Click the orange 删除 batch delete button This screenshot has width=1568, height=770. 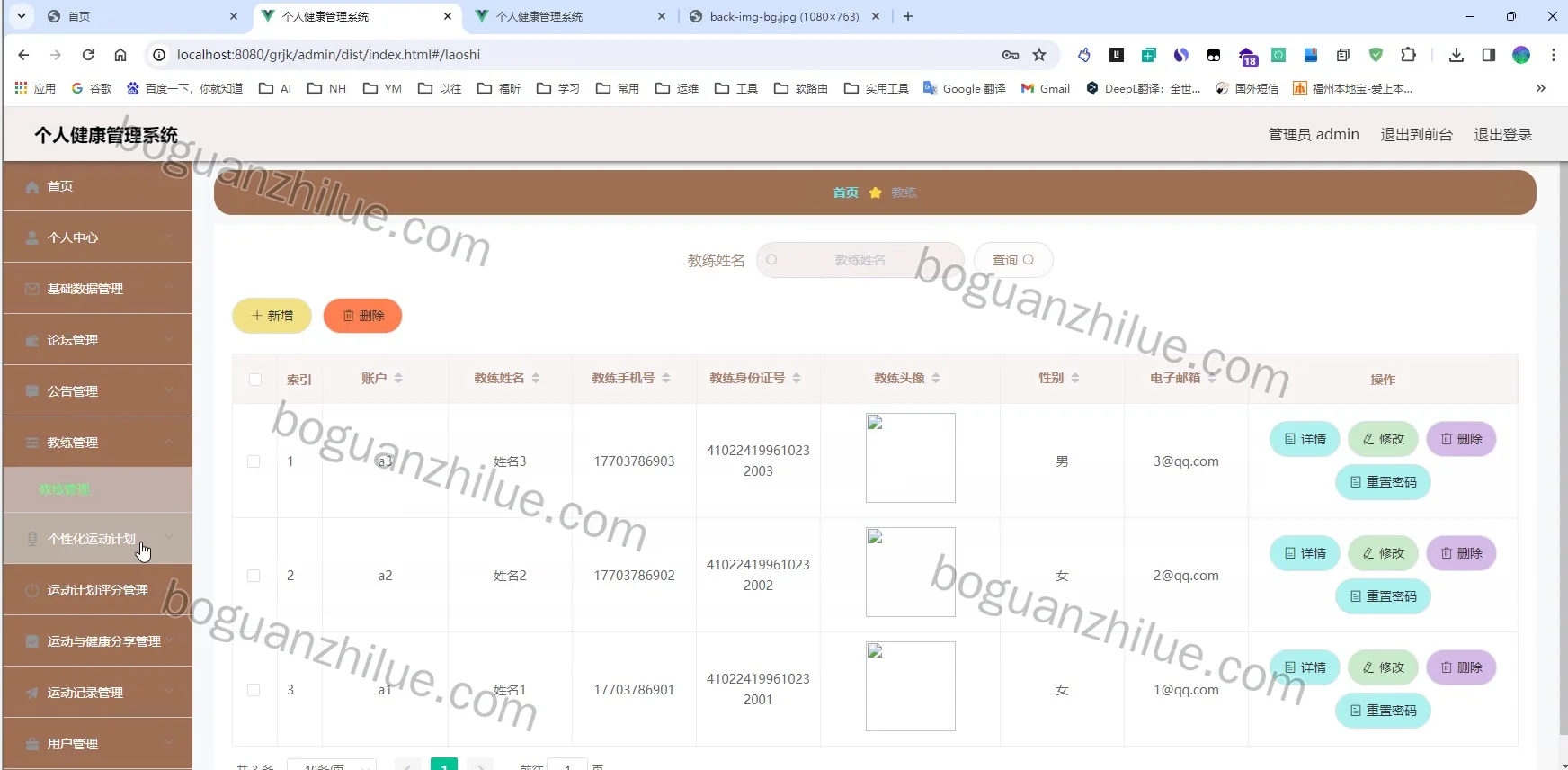(x=363, y=316)
